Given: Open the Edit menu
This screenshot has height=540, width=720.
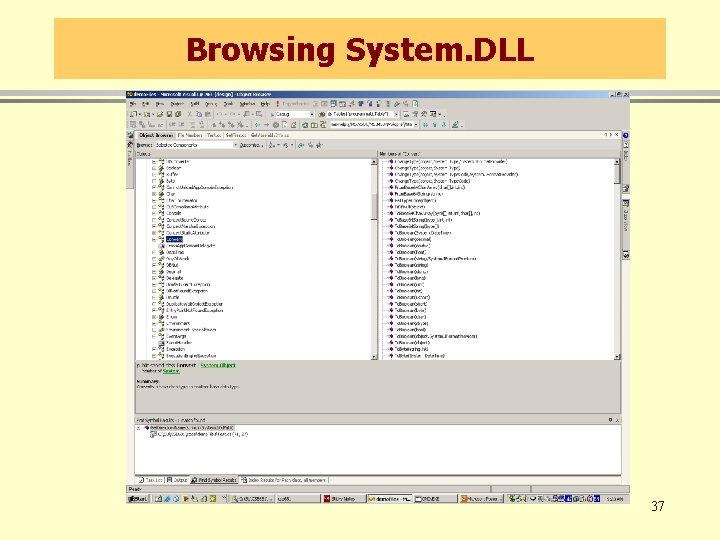Looking at the screenshot, I should tap(146, 104).
